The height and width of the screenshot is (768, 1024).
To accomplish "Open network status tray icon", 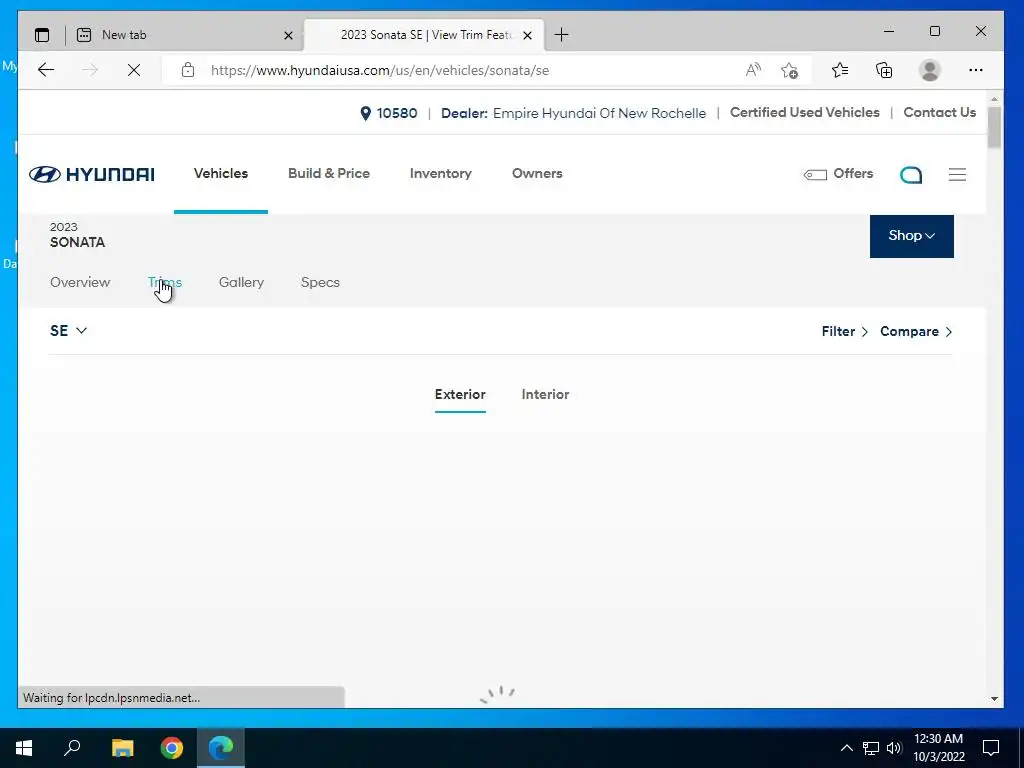I will pos(871,748).
